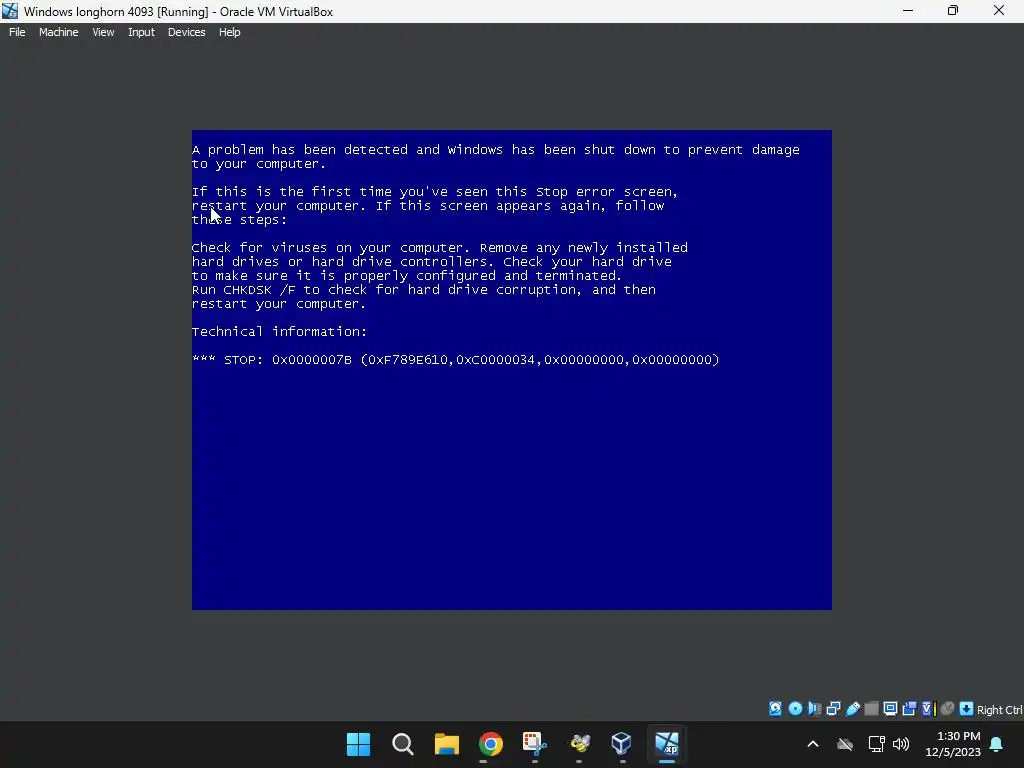This screenshot has height=768, width=1024.
Task: Click the CPU load V indicator
Action: tap(929, 709)
